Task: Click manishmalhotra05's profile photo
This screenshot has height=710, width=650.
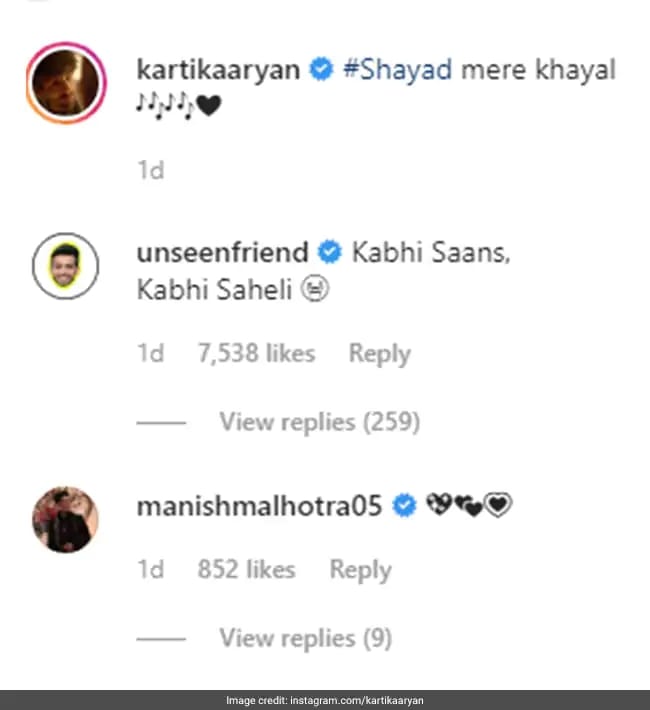Action: (65, 520)
